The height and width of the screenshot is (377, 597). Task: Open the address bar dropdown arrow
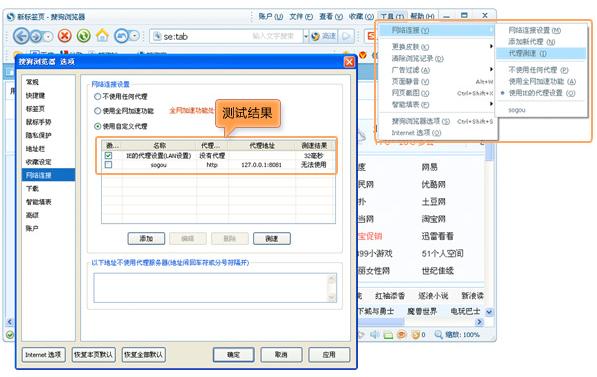pyautogui.click(x=306, y=37)
